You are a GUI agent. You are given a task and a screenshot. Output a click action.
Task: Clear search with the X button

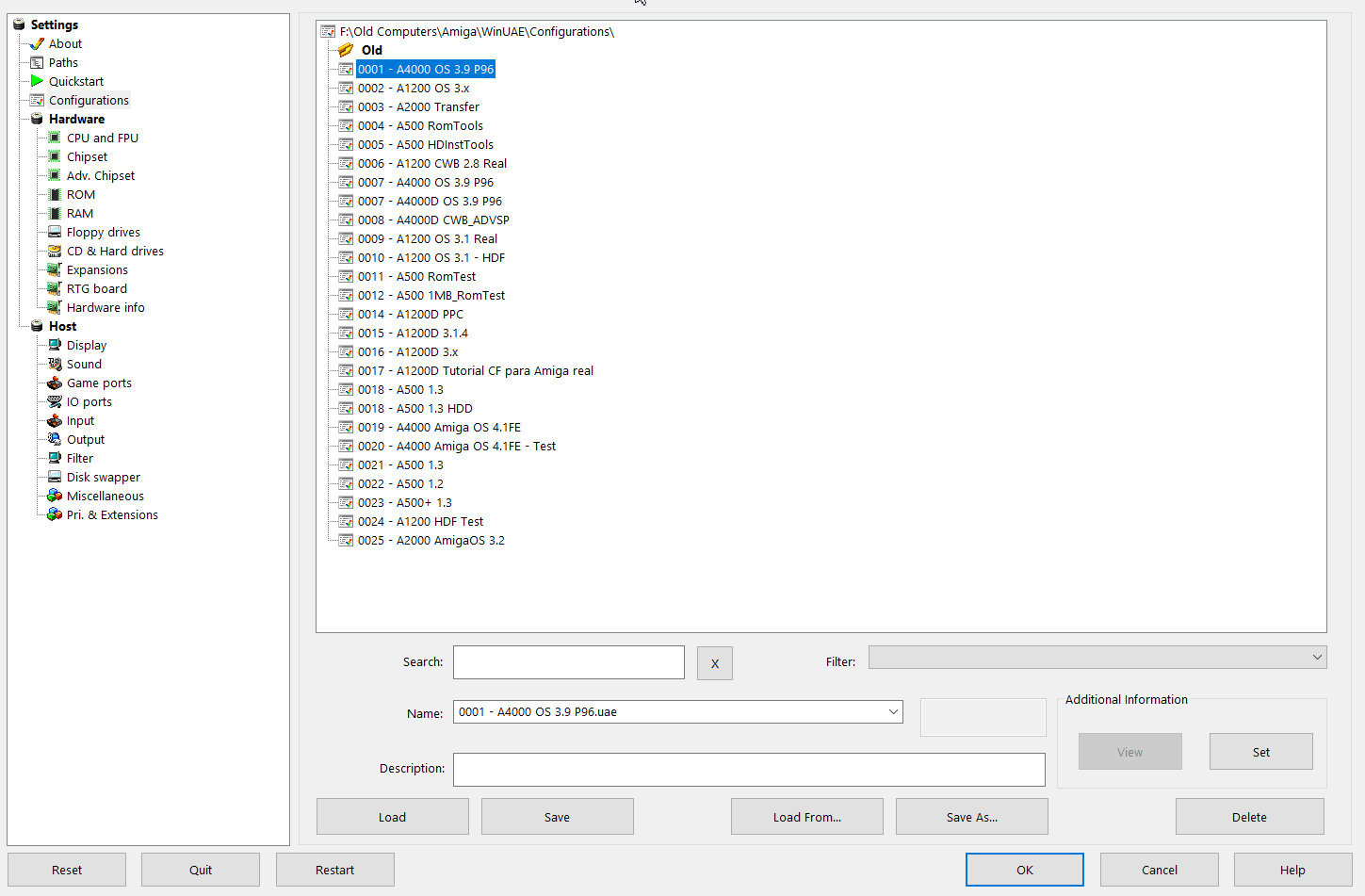[x=715, y=663]
